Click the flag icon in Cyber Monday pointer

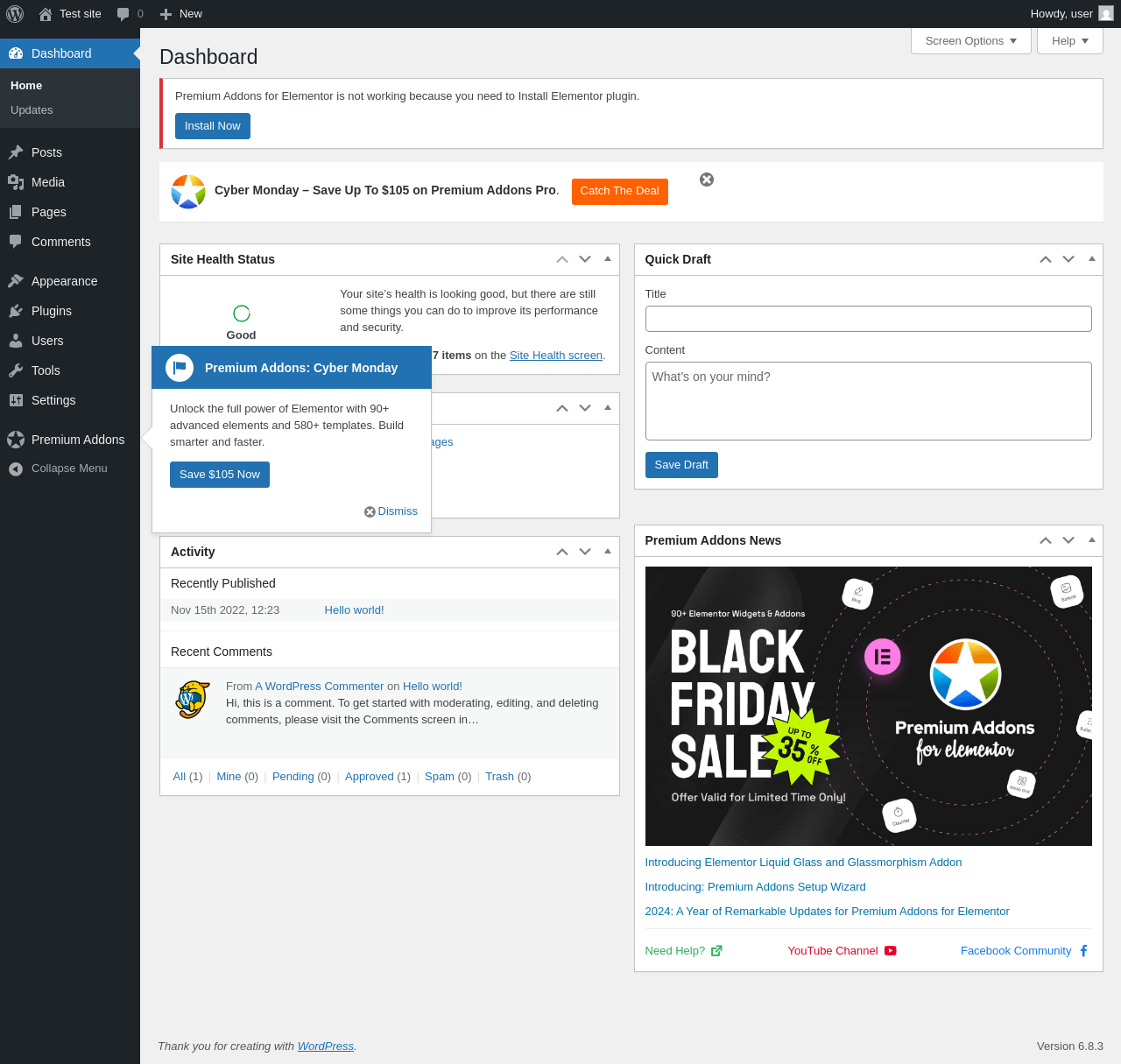click(x=180, y=368)
